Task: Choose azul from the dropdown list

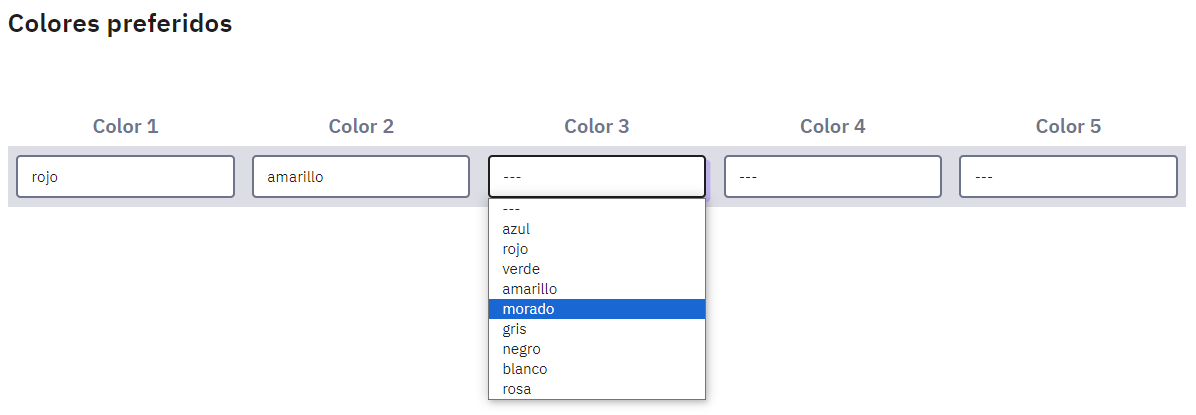Action: click(597, 229)
